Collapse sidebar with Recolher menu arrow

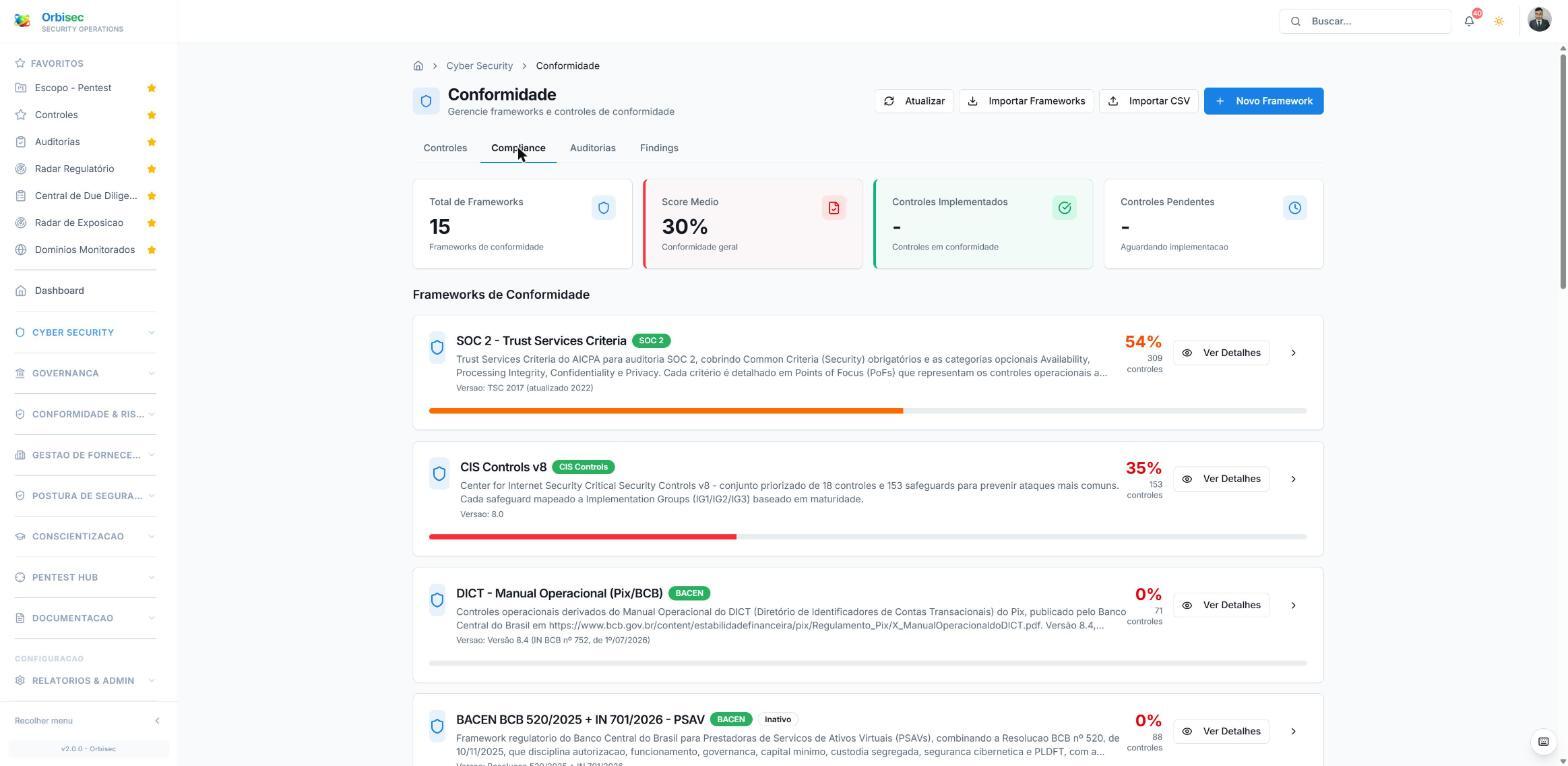pyautogui.click(x=157, y=721)
